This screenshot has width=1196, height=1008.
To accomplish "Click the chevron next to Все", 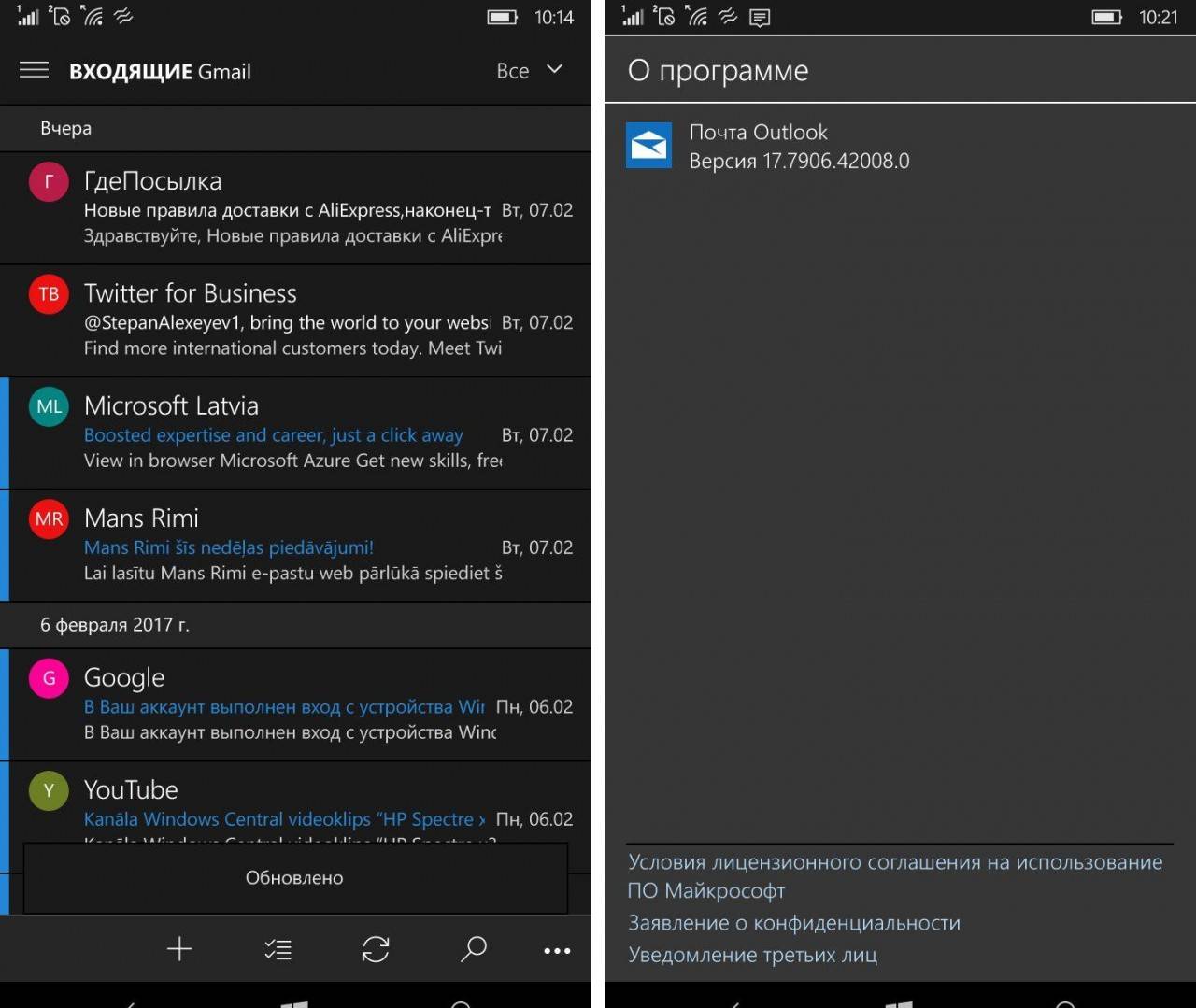I will click(x=554, y=69).
